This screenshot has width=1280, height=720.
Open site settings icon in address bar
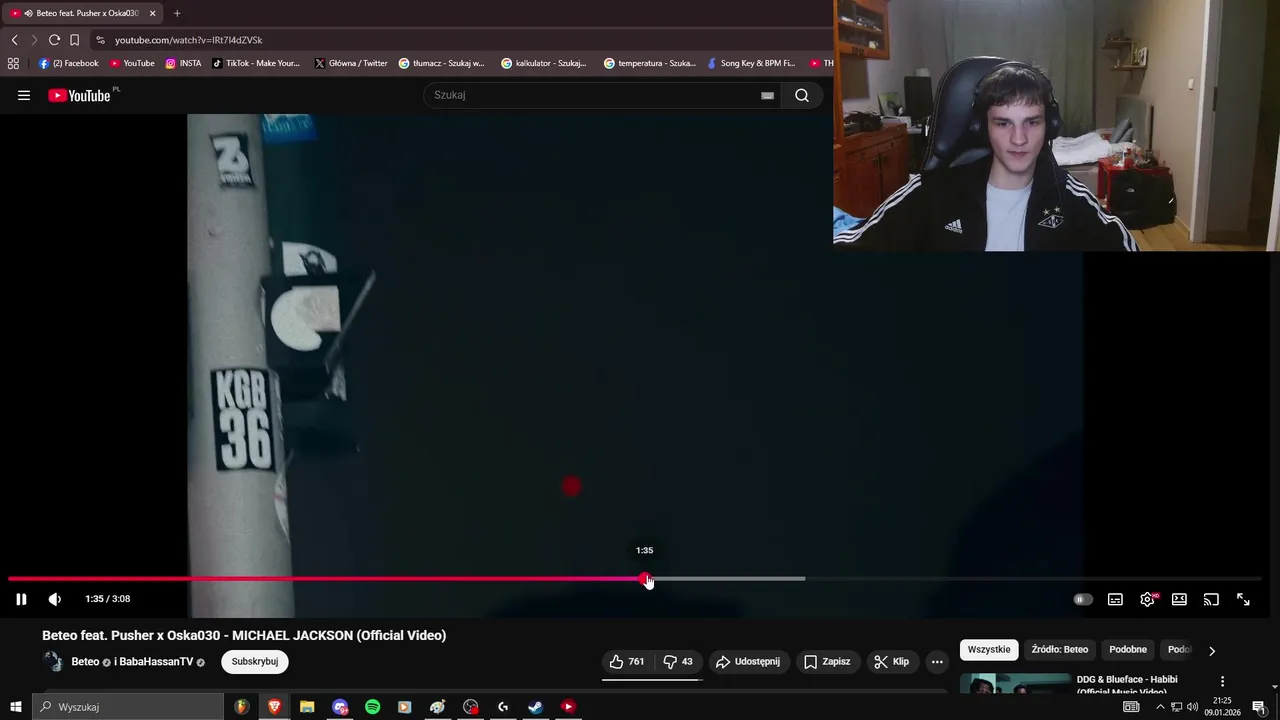pos(100,40)
